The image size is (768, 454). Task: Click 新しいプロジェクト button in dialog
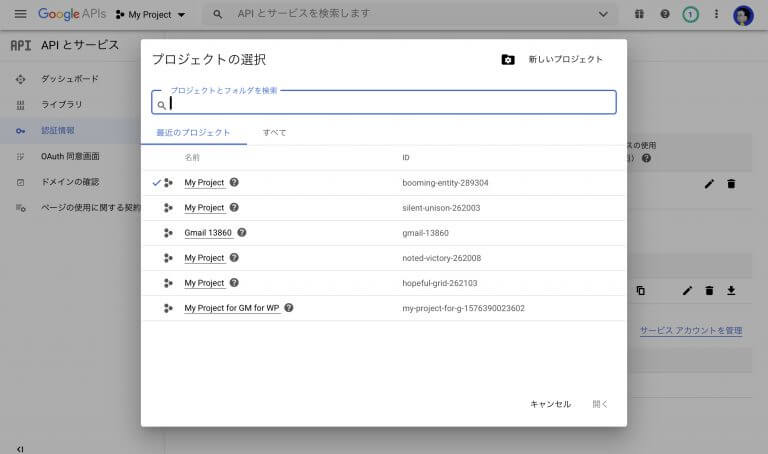tap(565, 59)
